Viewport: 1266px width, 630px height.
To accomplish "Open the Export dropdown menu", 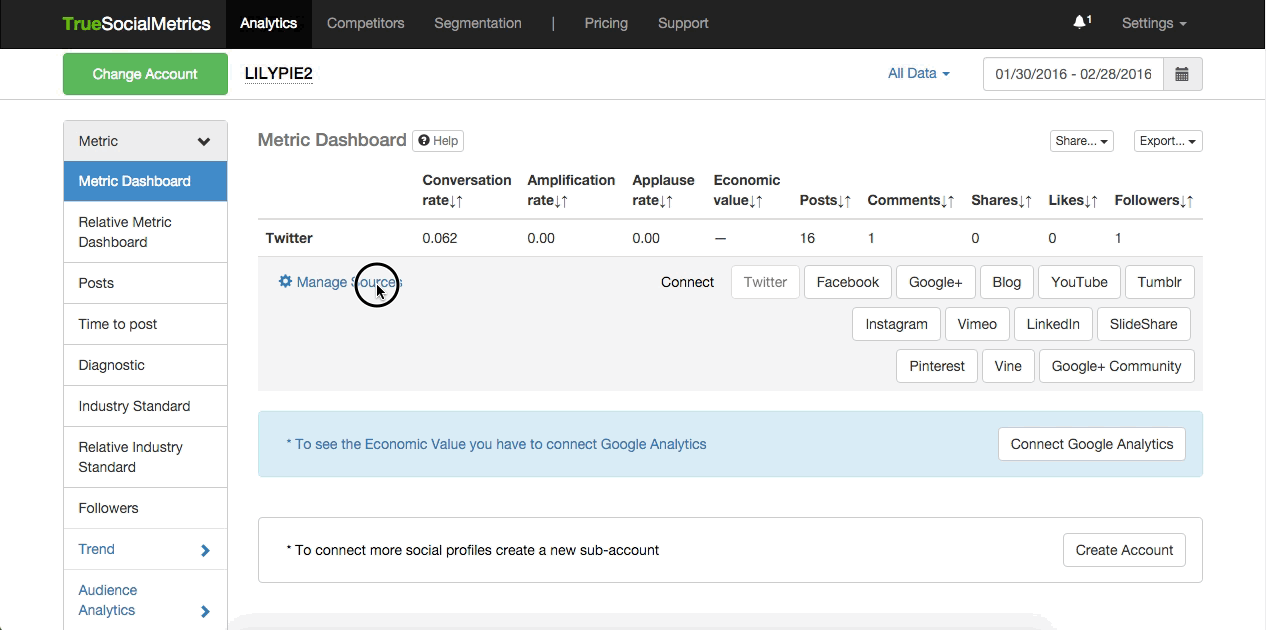I will 1167,141.
